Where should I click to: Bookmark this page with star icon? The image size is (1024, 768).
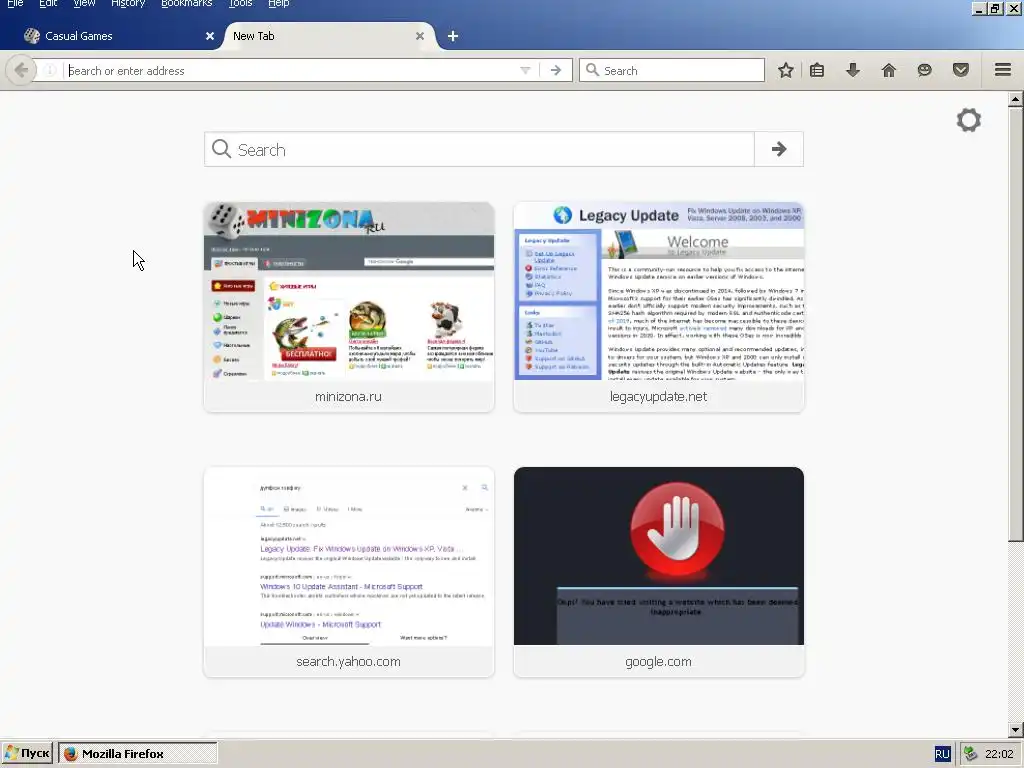786,70
